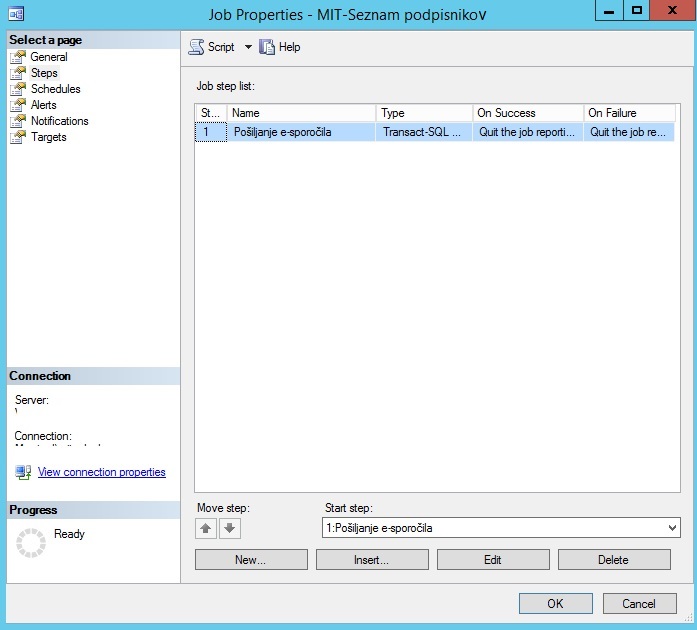Open View connection properties link

coord(101,472)
